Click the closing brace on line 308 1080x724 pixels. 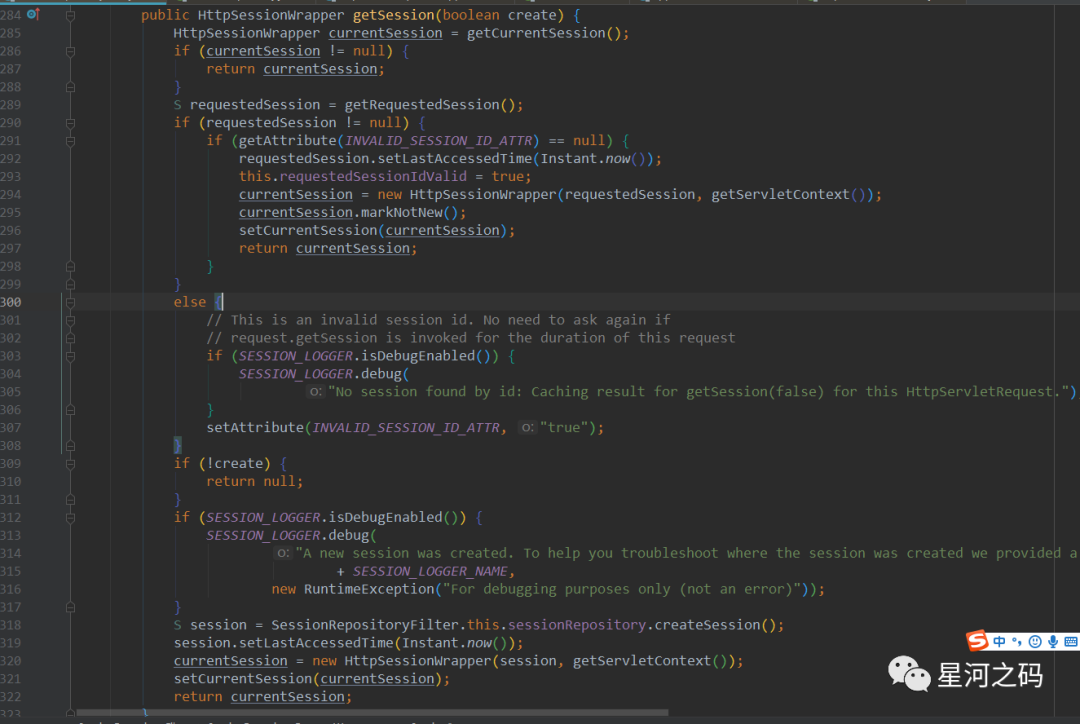178,445
